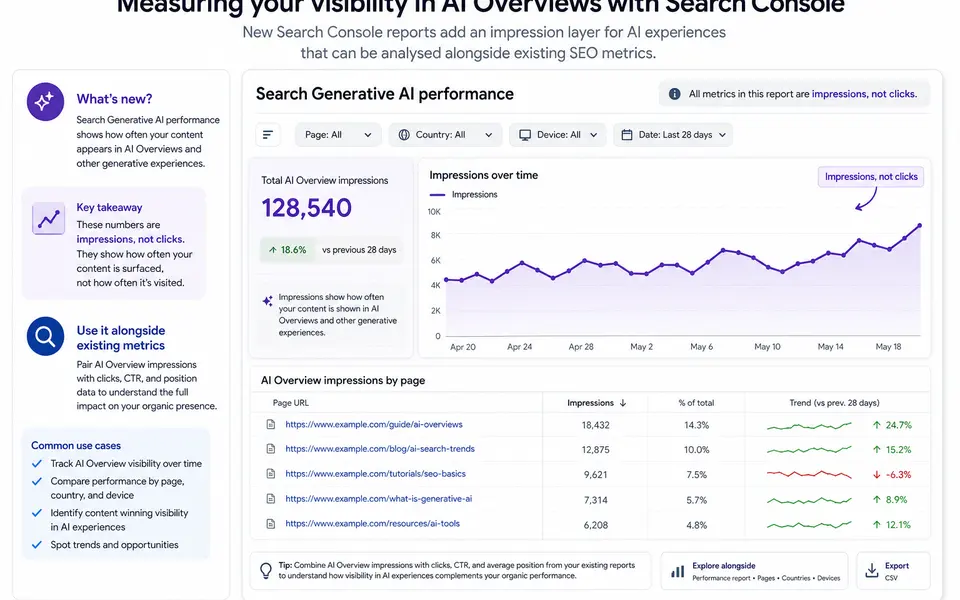Sort by Impressions column arrow

623,403
